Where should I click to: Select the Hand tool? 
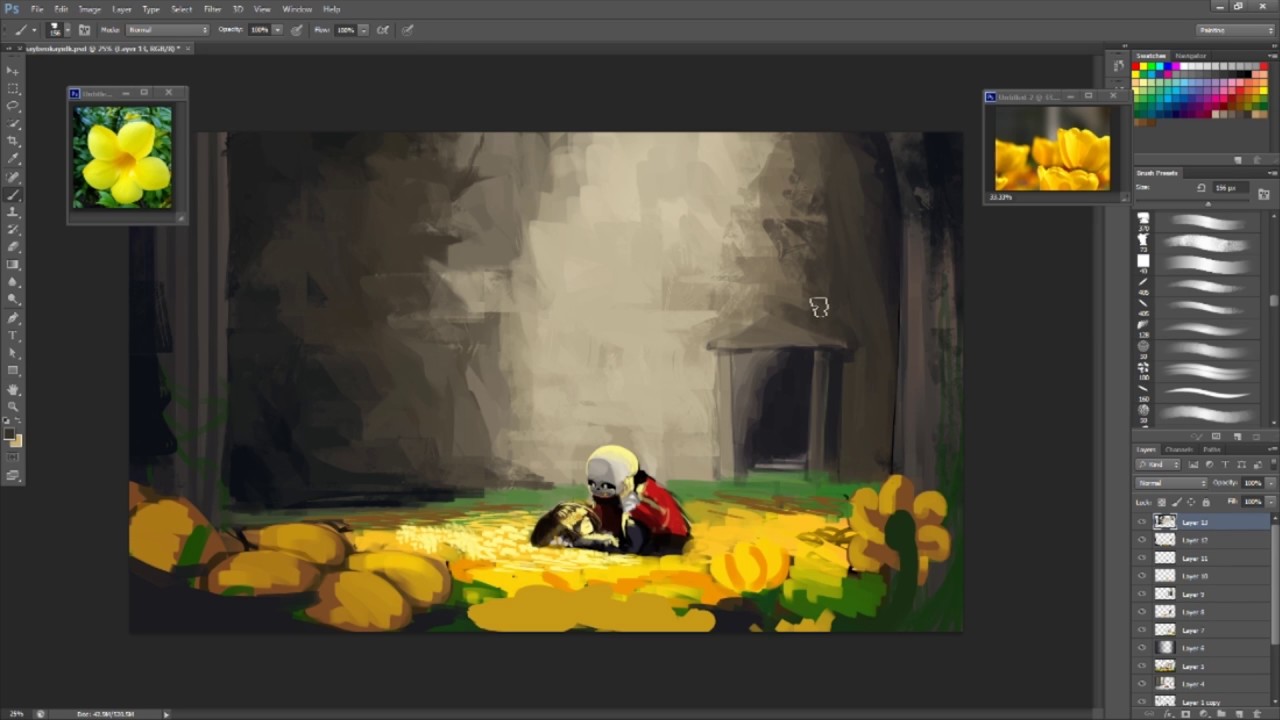click(13, 389)
